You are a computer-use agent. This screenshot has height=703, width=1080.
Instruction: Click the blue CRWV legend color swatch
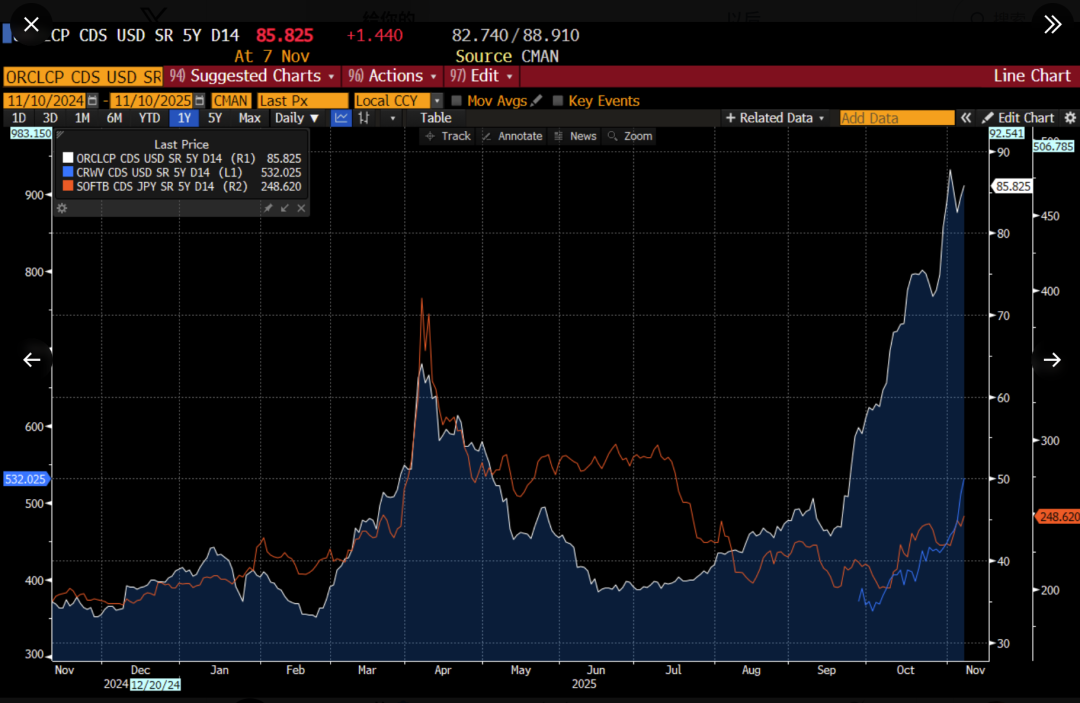pyautogui.click(x=68, y=172)
